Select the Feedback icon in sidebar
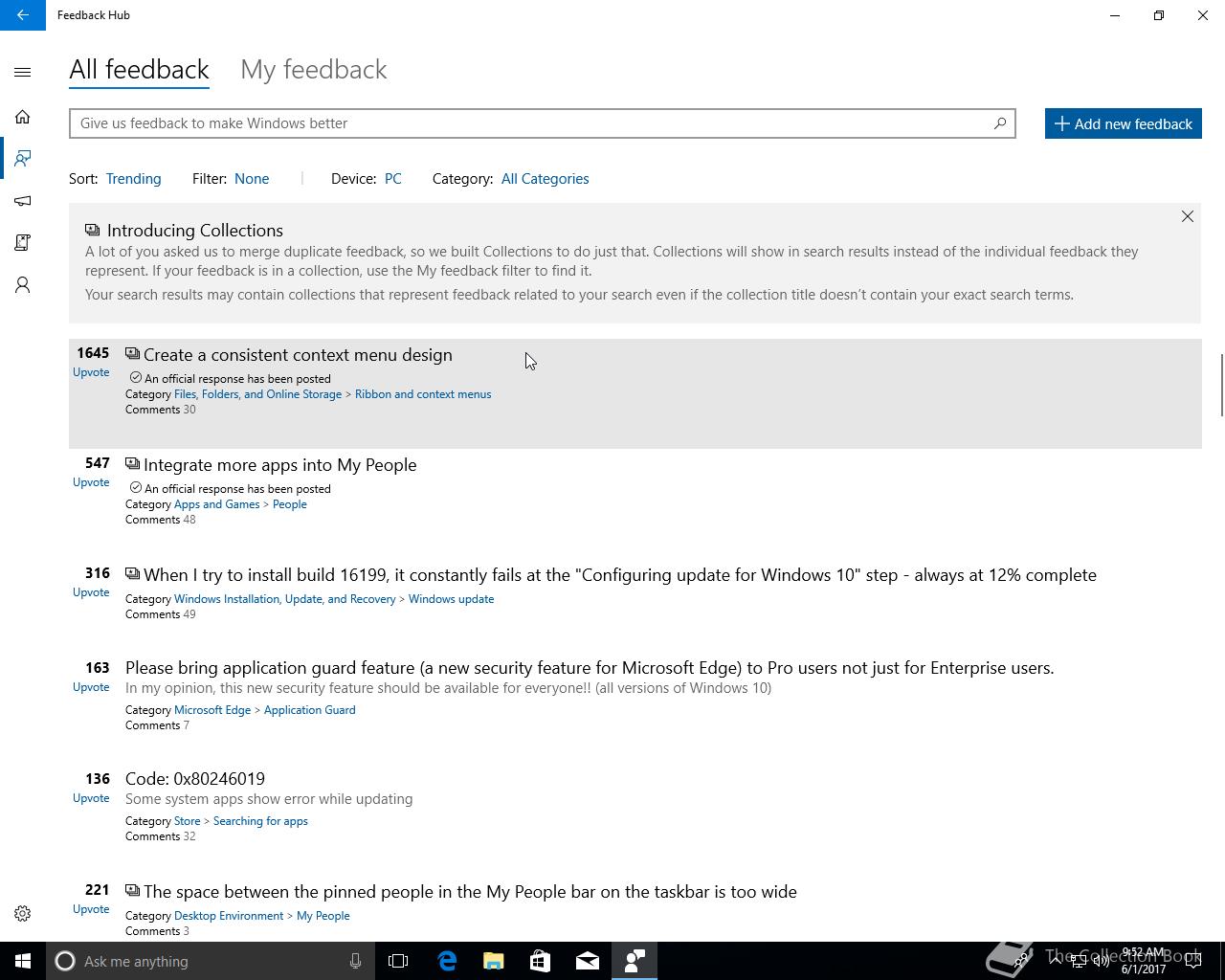 click(x=23, y=158)
